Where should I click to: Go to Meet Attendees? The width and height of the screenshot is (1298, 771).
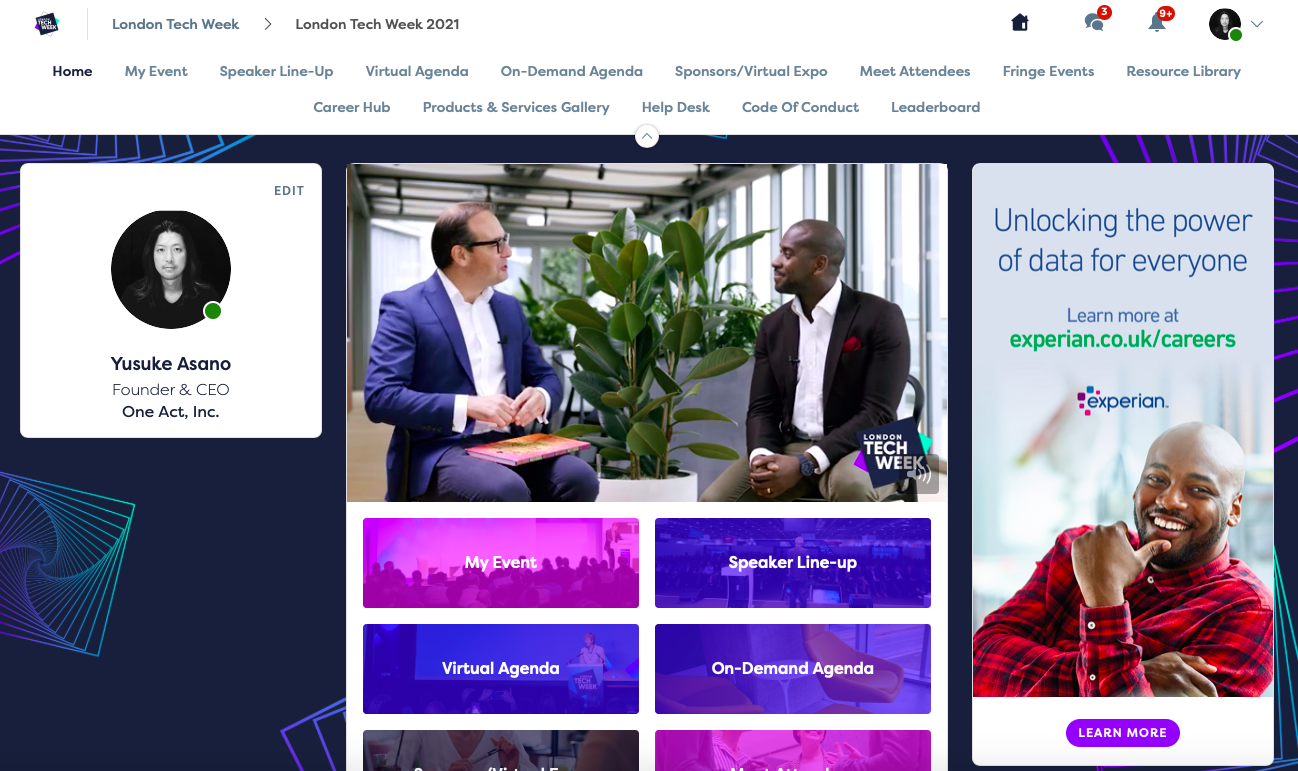click(x=915, y=71)
